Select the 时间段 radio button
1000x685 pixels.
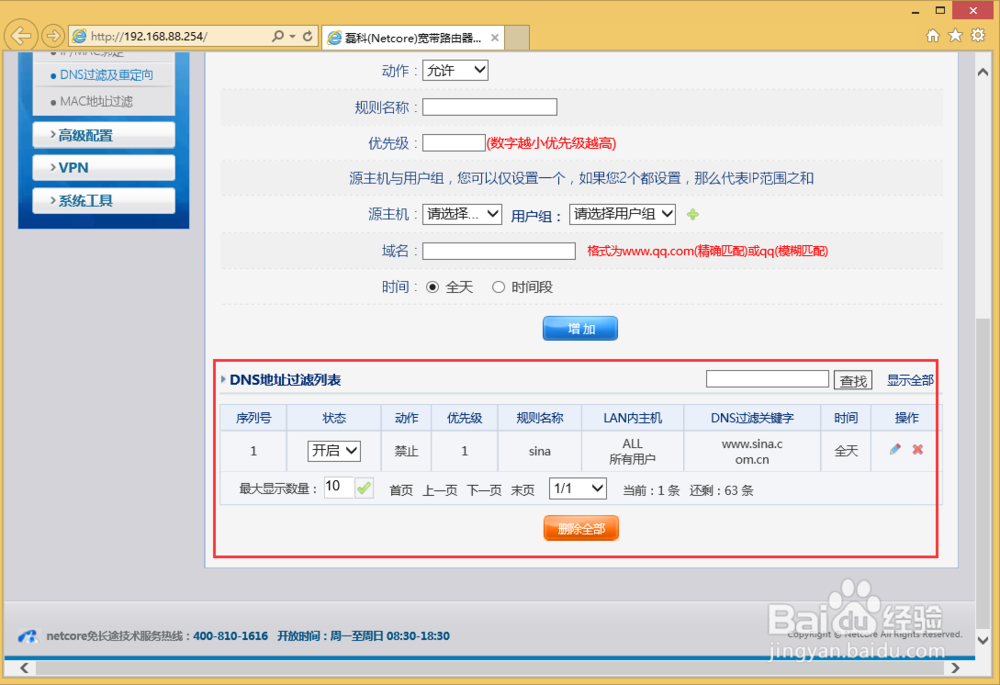click(498, 286)
